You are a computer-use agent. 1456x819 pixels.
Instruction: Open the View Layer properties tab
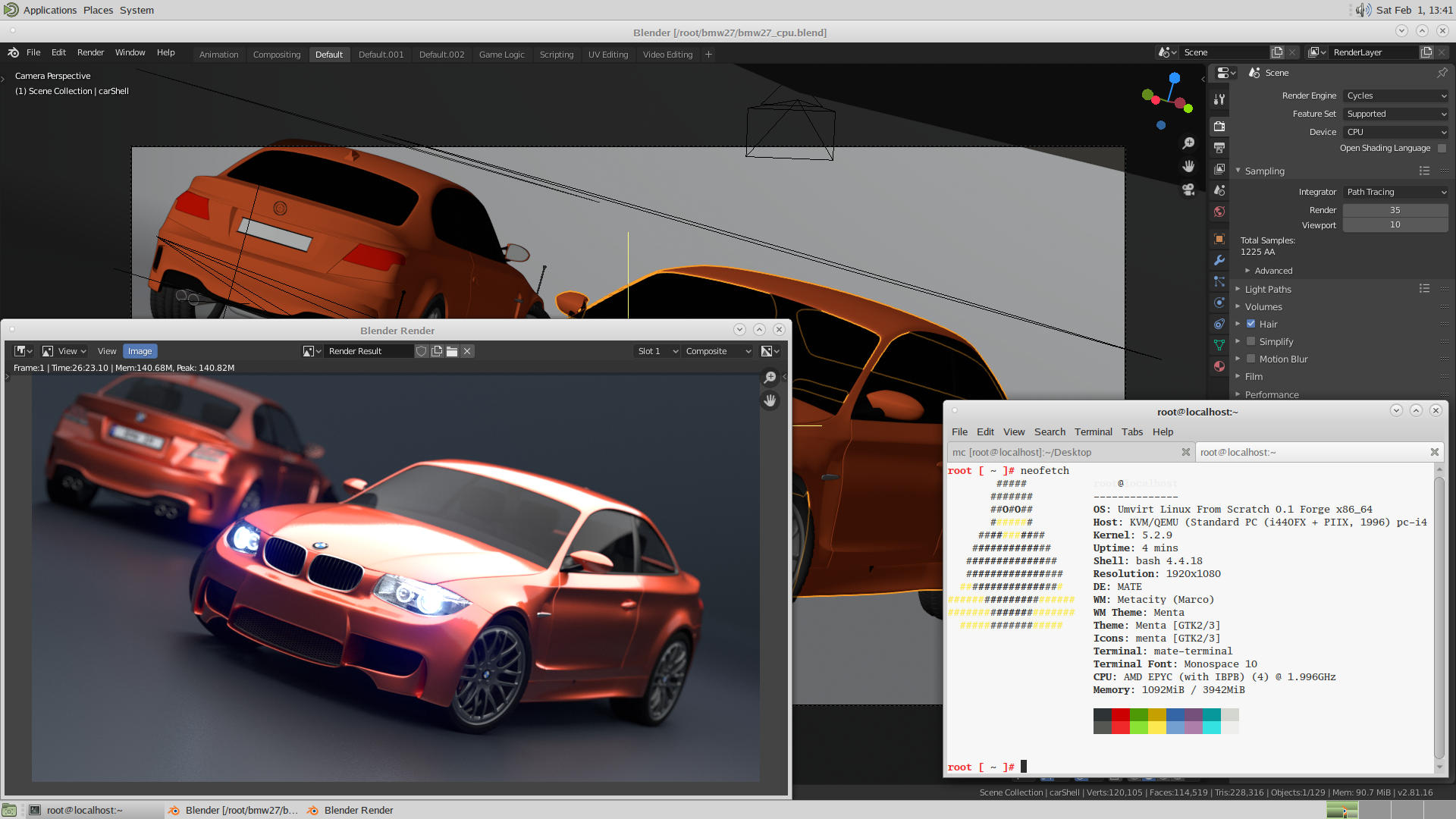coord(1219,168)
